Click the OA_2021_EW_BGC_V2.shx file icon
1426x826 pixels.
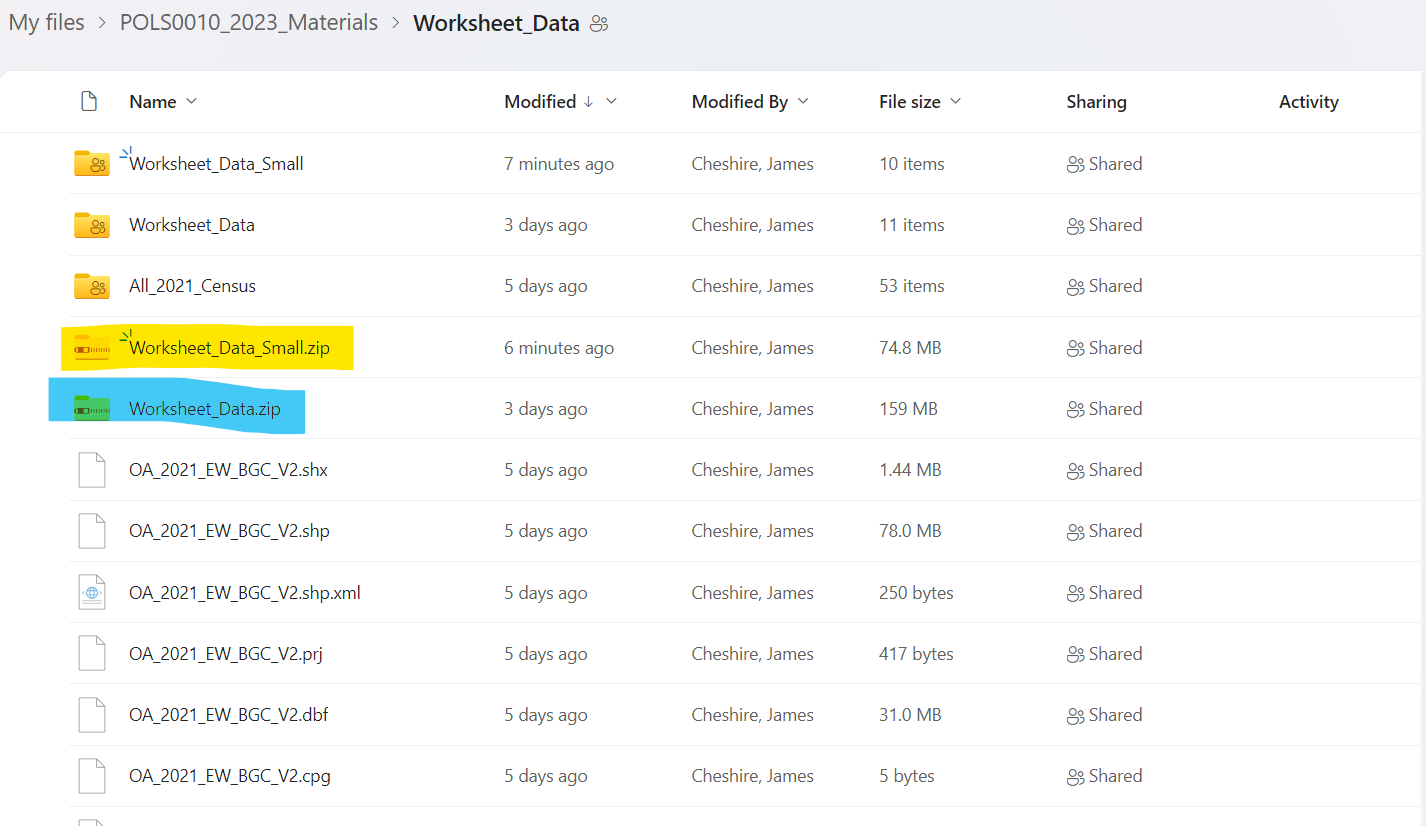coord(91,470)
